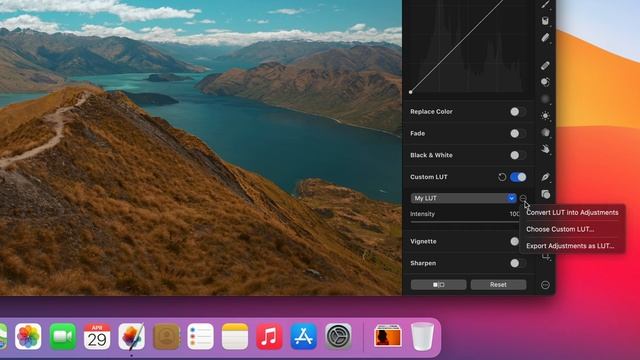Choose Convert LUT into Adjustments
The height and width of the screenshot is (360, 640).
click(x=572, y=212)
